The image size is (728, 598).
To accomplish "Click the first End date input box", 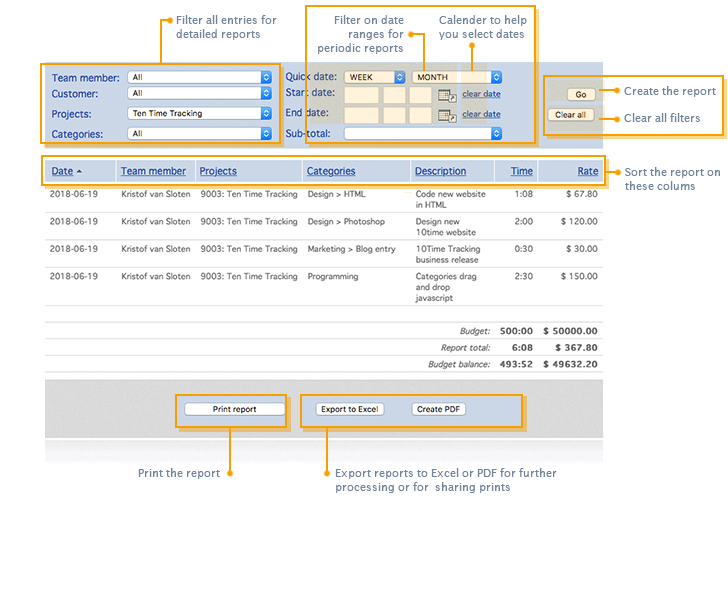I will (x=361, y=115).
